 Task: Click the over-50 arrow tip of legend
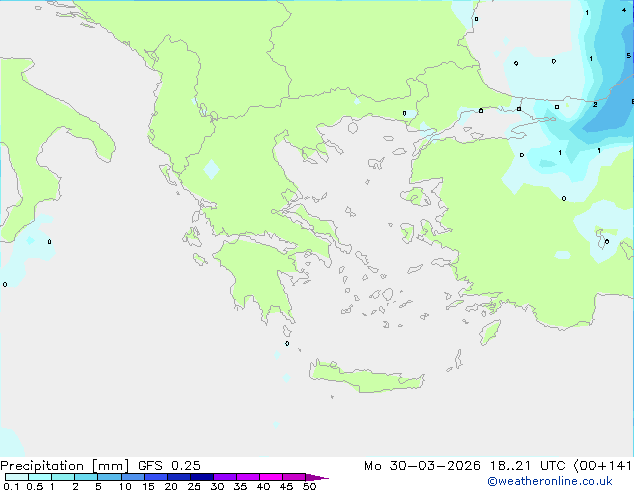tap(317, 477)
